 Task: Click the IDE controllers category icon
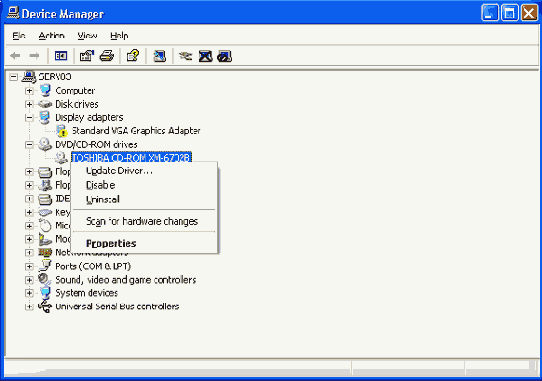[45, 199]
